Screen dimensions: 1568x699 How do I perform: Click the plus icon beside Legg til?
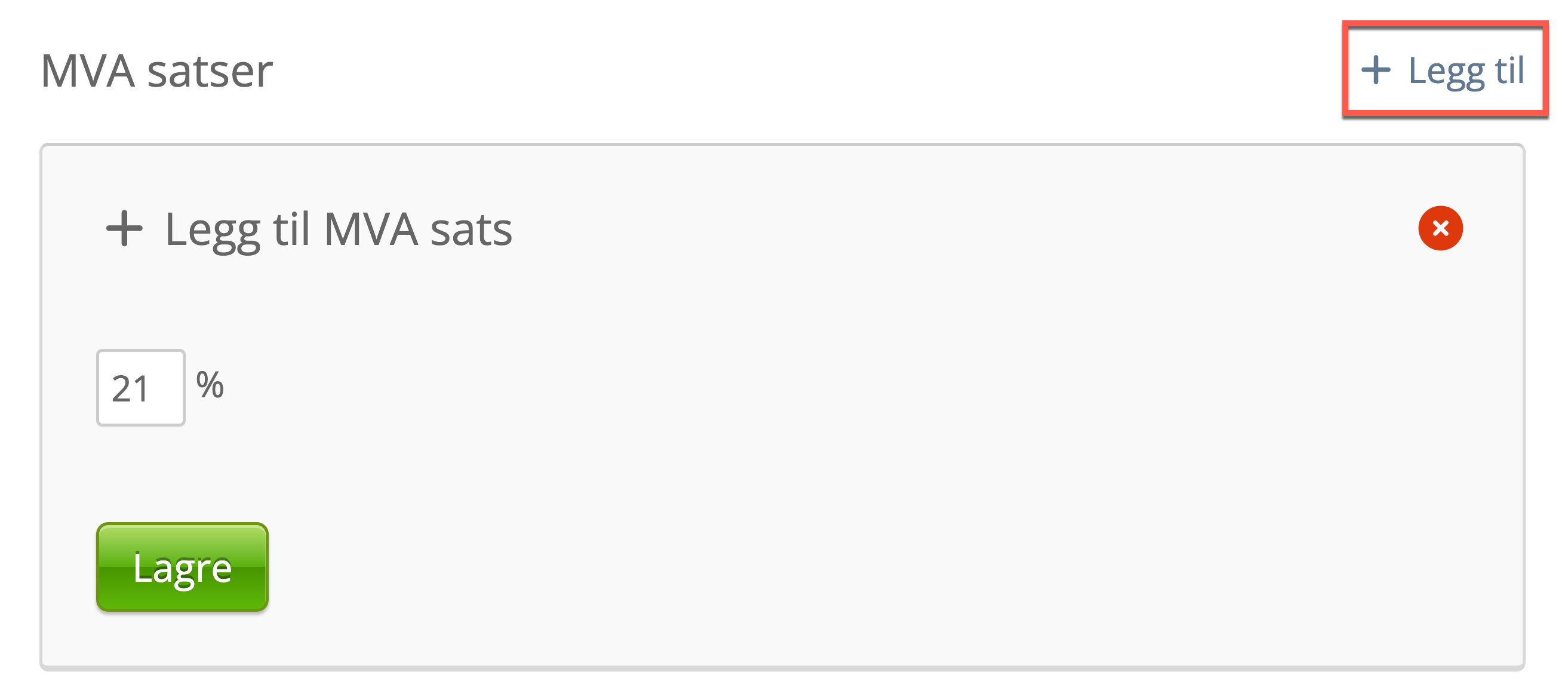coord(1376,70)
